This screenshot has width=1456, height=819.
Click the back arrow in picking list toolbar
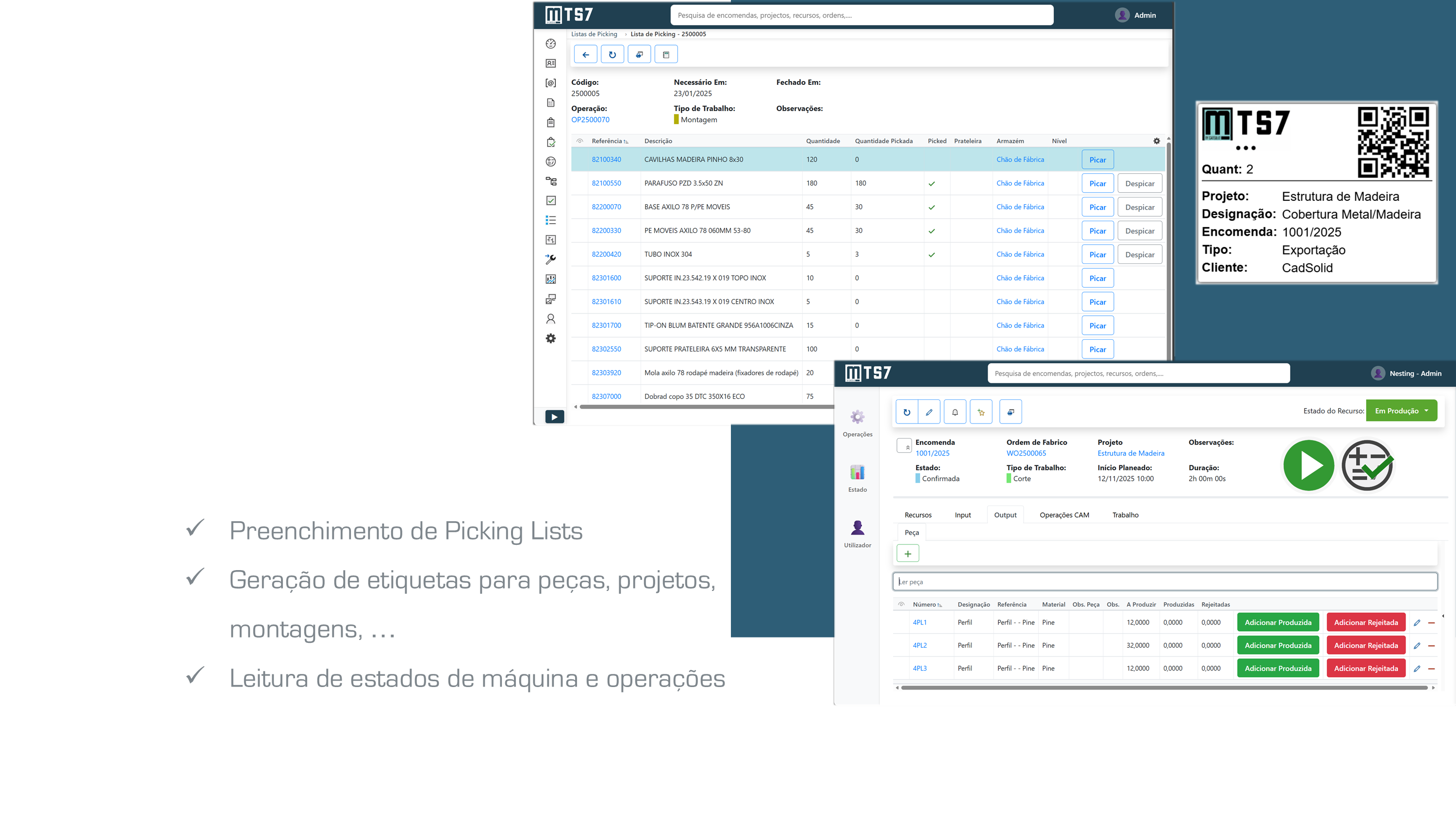point(585,55)
